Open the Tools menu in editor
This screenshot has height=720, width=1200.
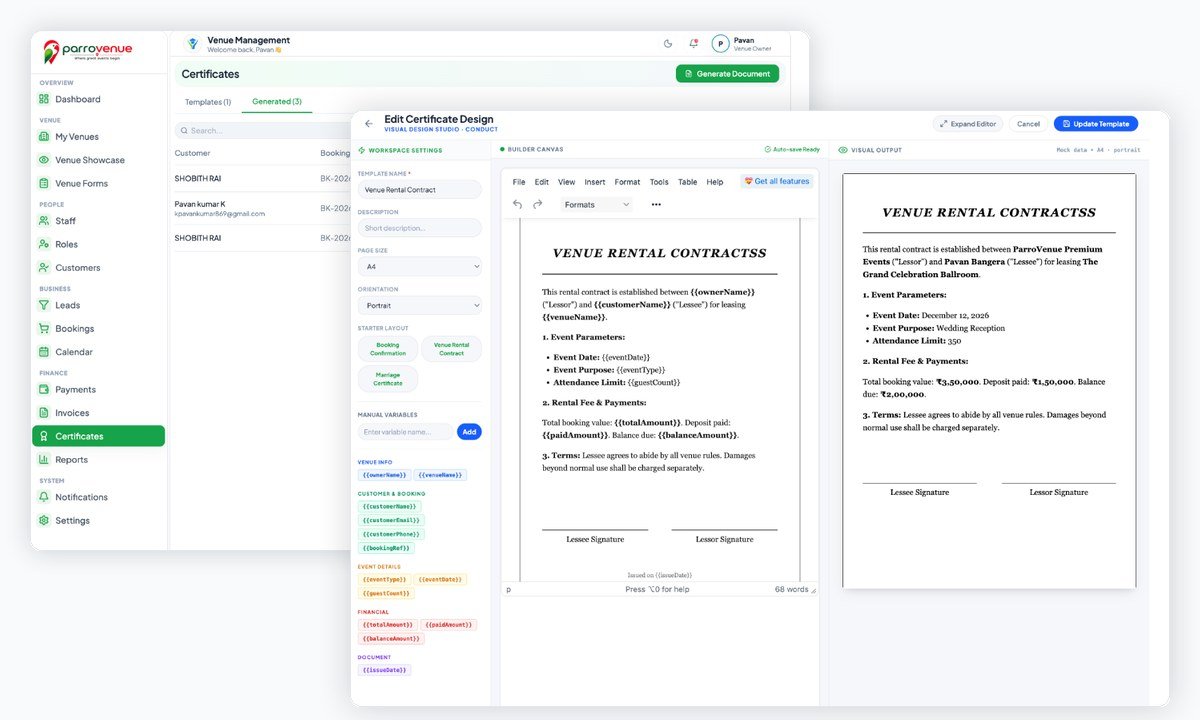[x=659, y=182]
